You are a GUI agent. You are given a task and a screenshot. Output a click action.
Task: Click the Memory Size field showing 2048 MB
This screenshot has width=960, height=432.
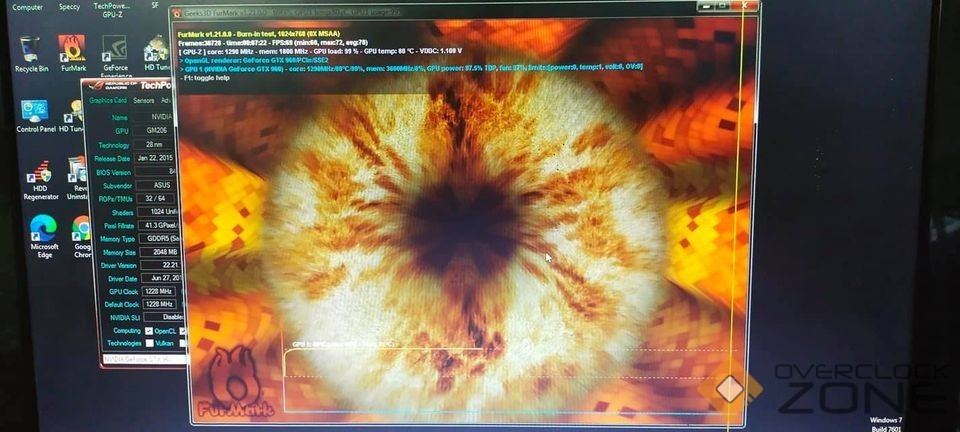tap(158, 252)
